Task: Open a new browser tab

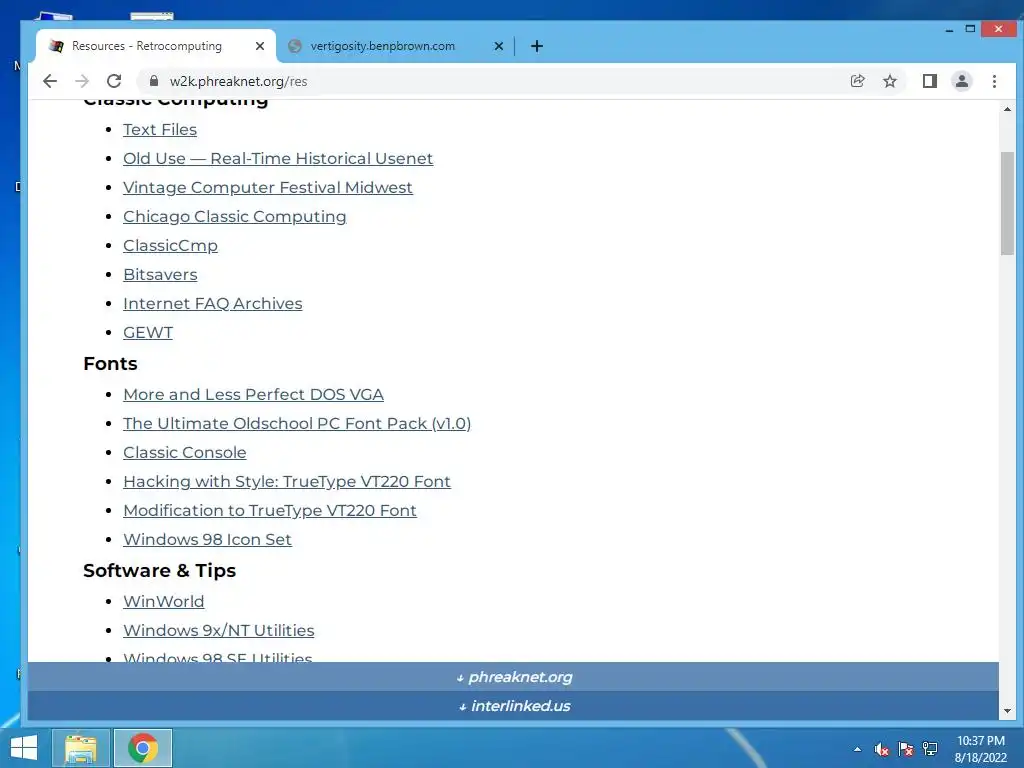Action: click(x=537, y=46)
